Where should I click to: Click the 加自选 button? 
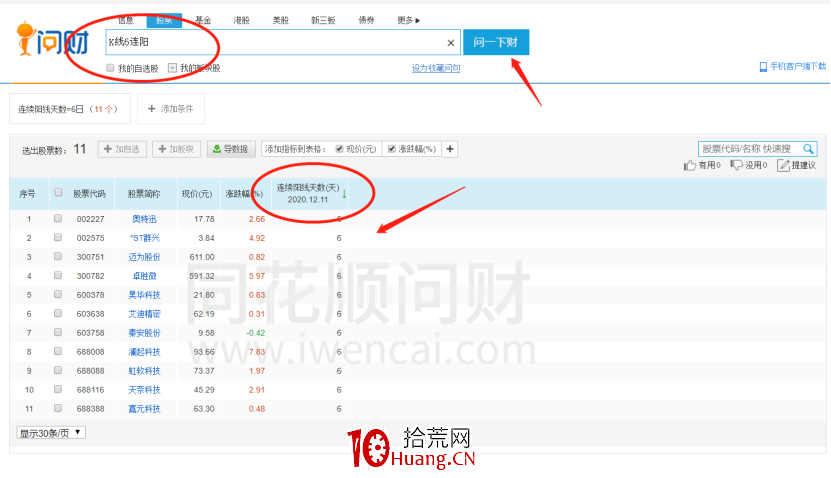tap(122, 149)
